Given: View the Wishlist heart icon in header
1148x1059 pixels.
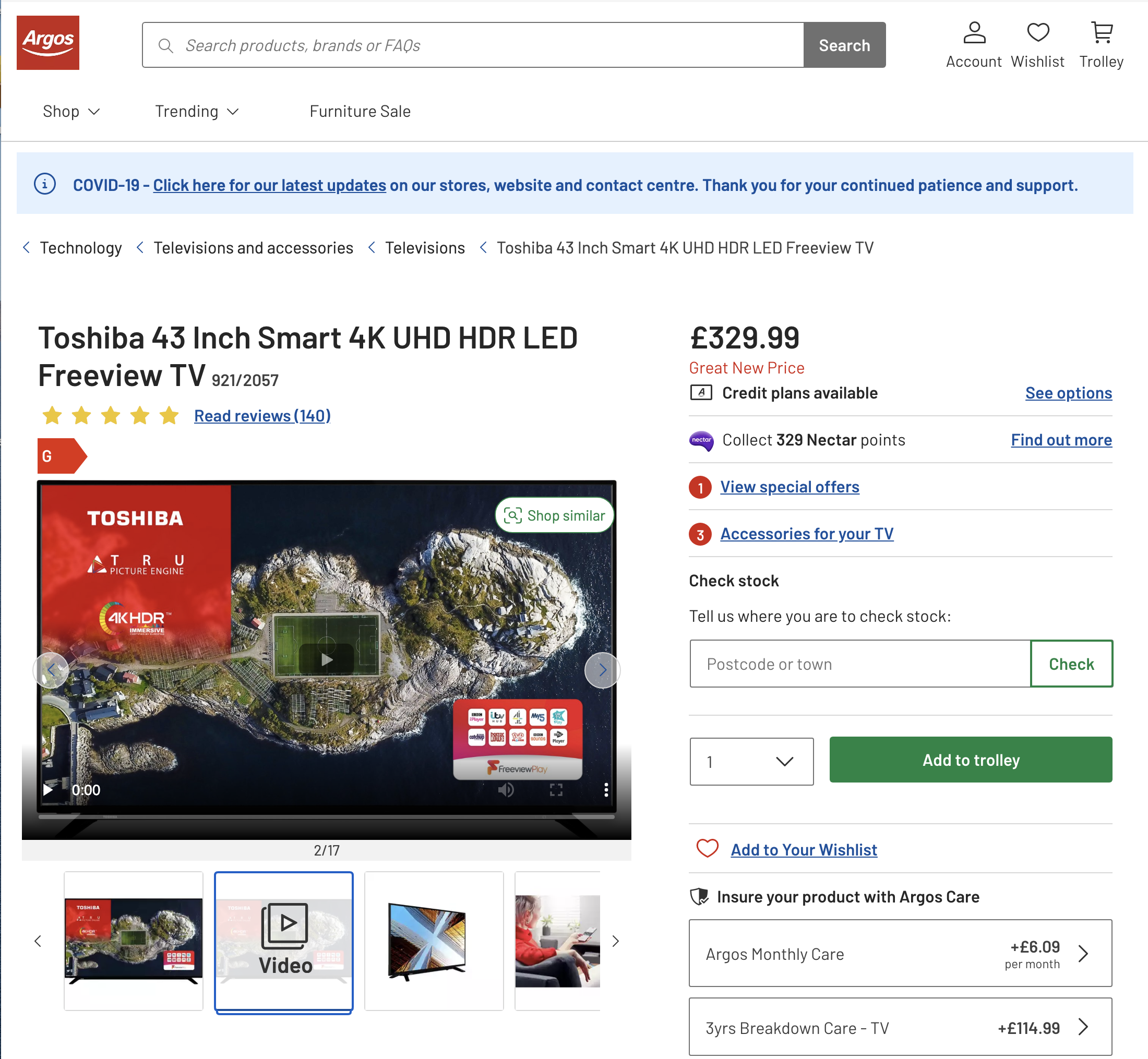Looking at the screenshot, I should coord(1037,33).
